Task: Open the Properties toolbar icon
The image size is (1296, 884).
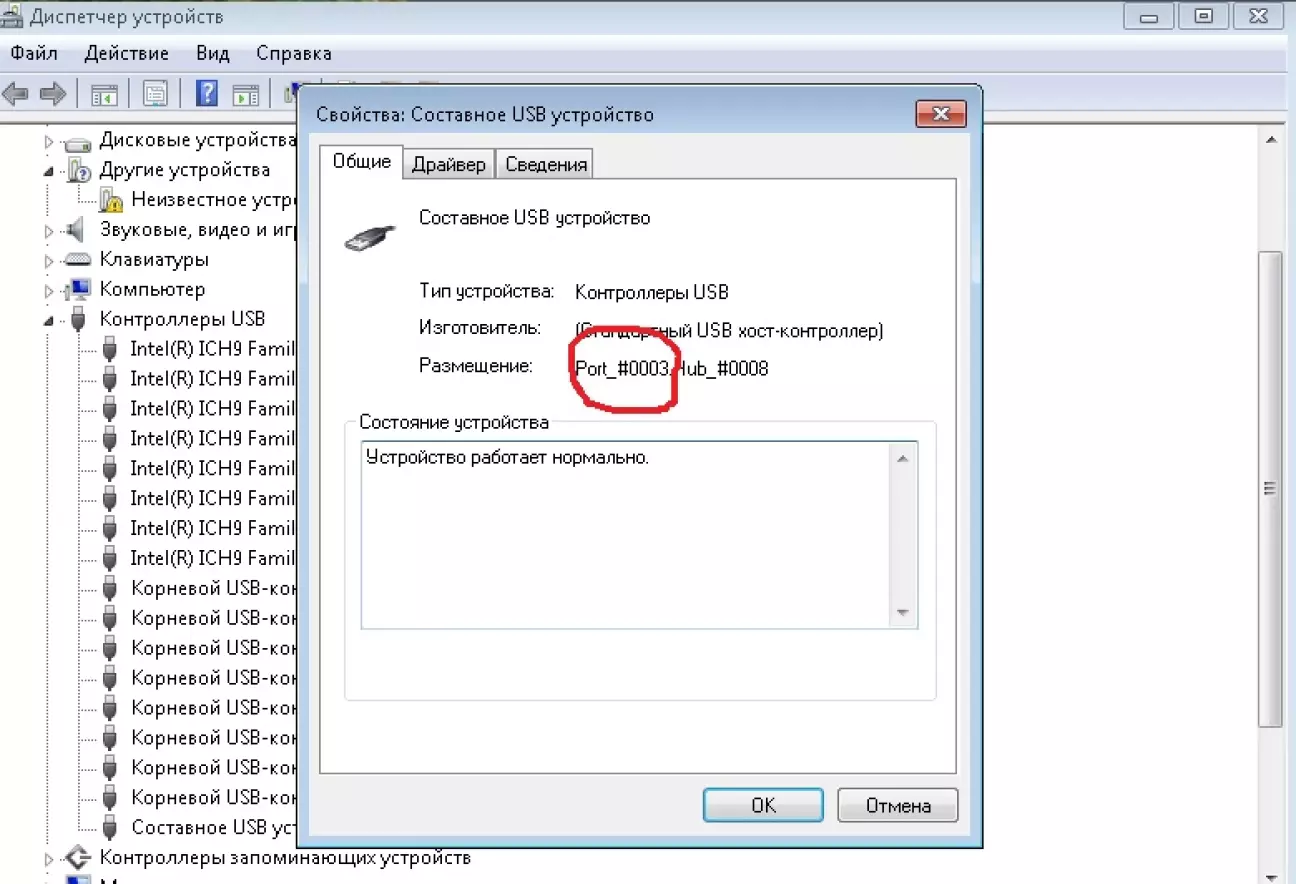Action: coord(155,95)
